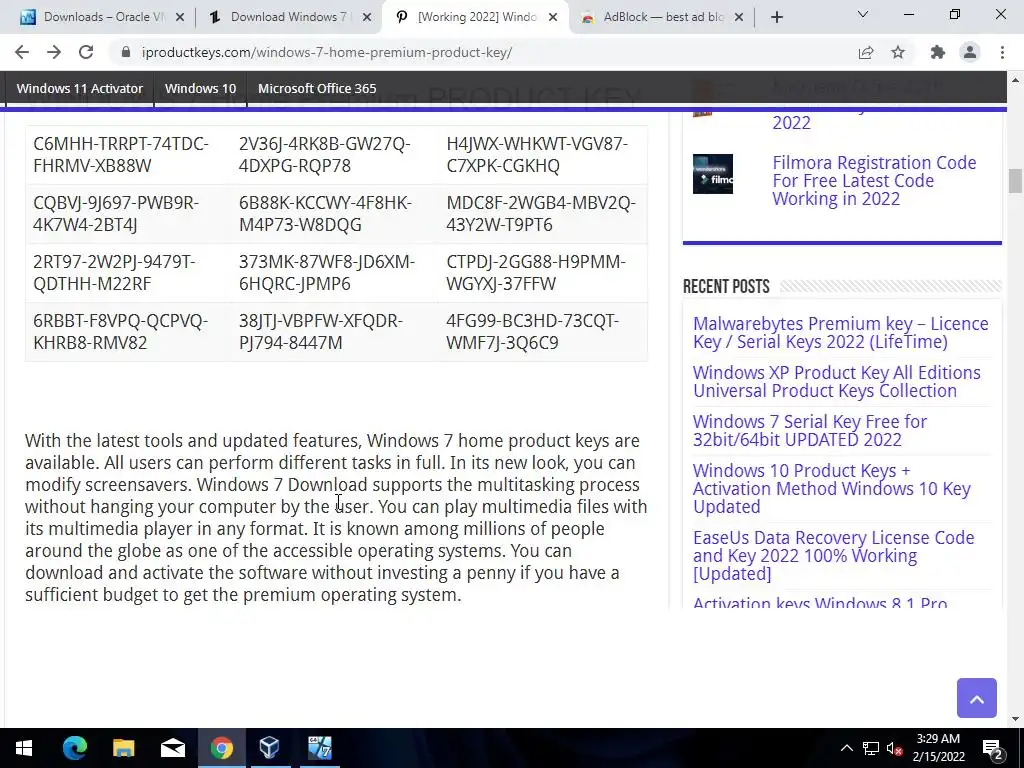Launch Microsoft Edge from taskbar
The image size is (1024, 768).
coord(74,748)
